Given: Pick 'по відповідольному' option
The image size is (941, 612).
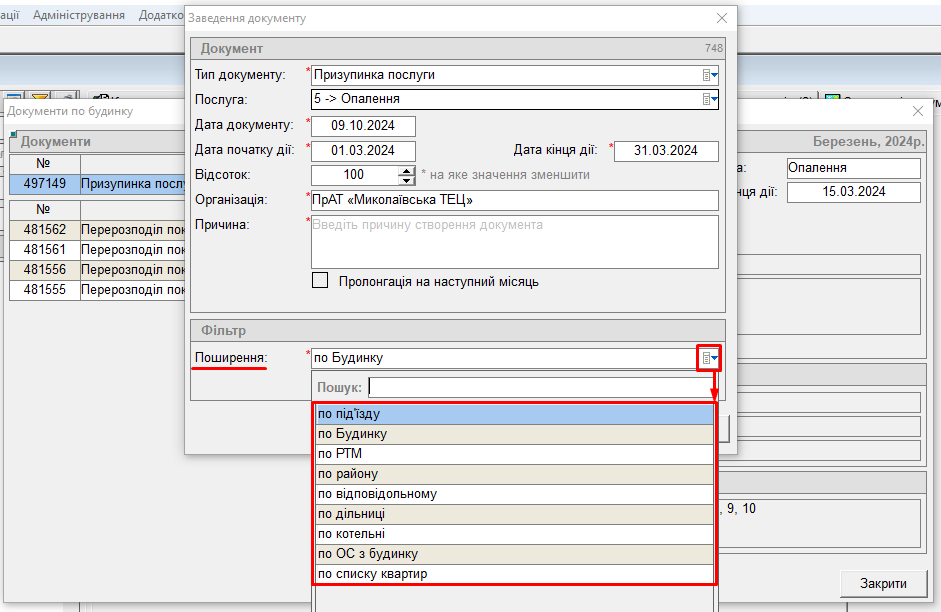Looking at the screenshot, I should (x=514, y=494).
